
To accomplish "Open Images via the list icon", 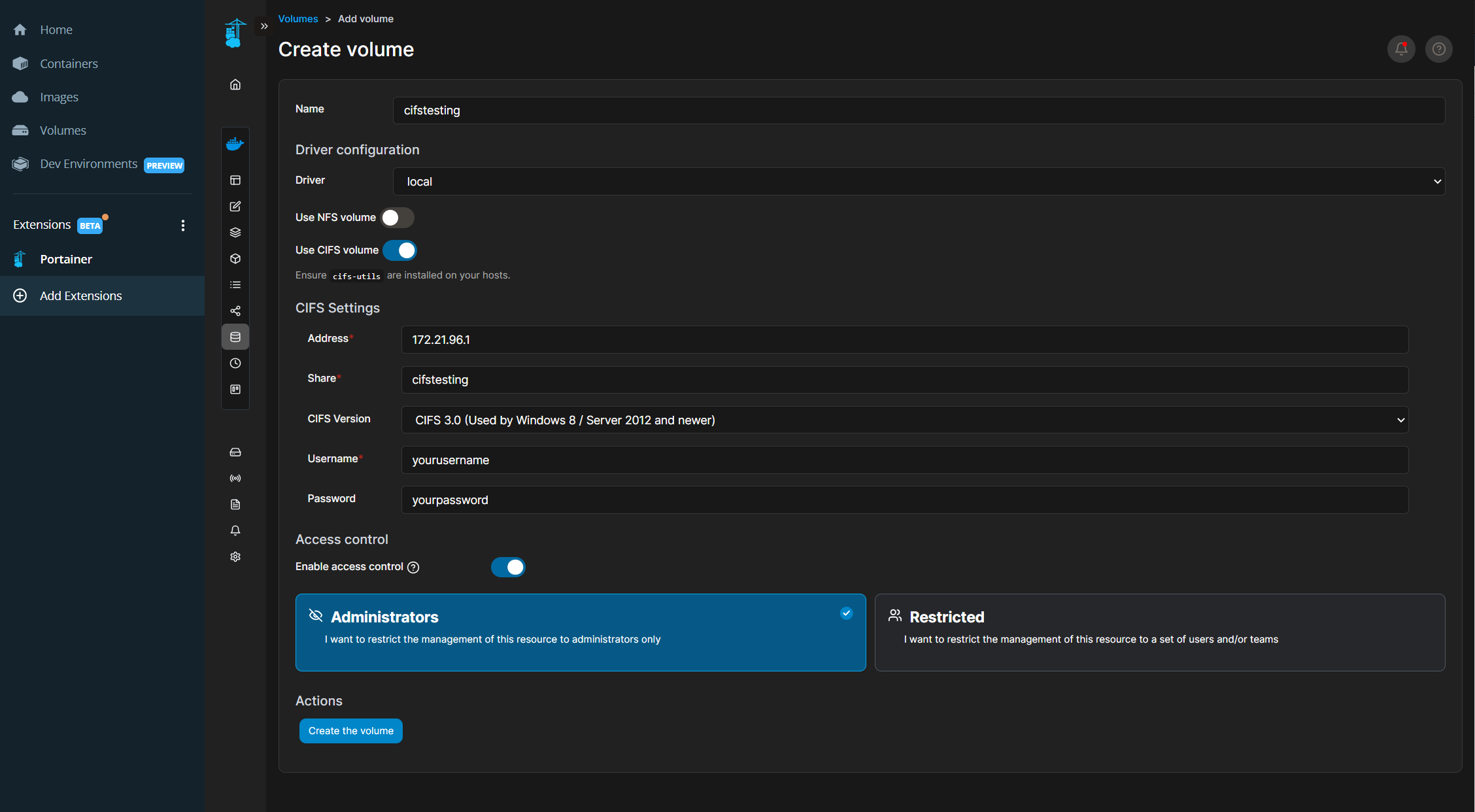I will tap(235, 285).
